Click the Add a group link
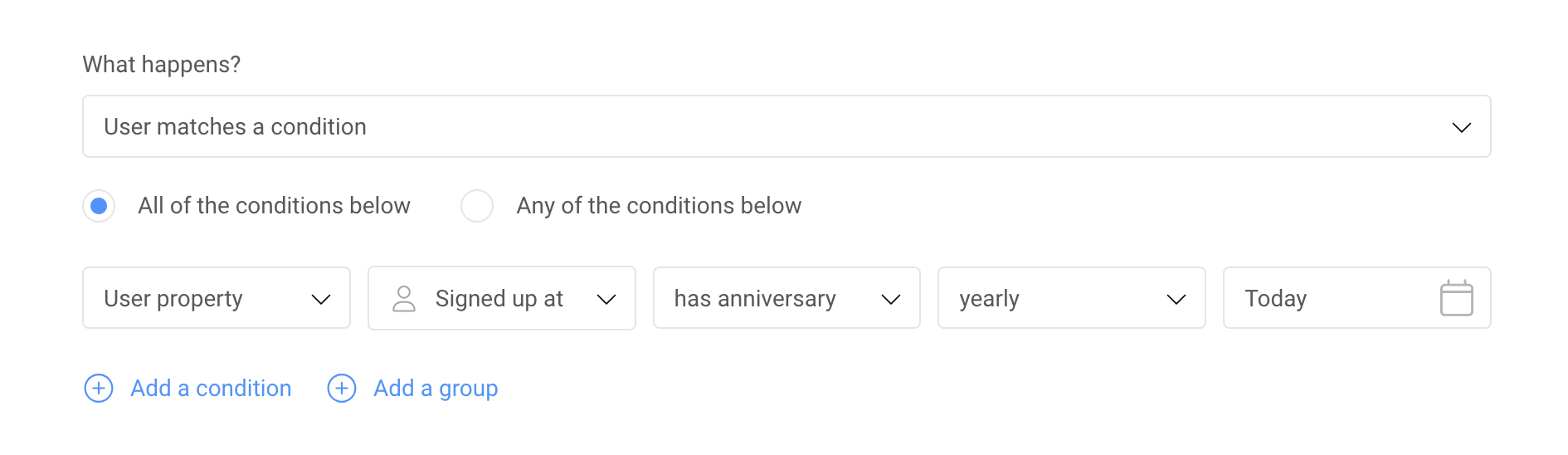 pyautogui.click(x=436, y=389)
